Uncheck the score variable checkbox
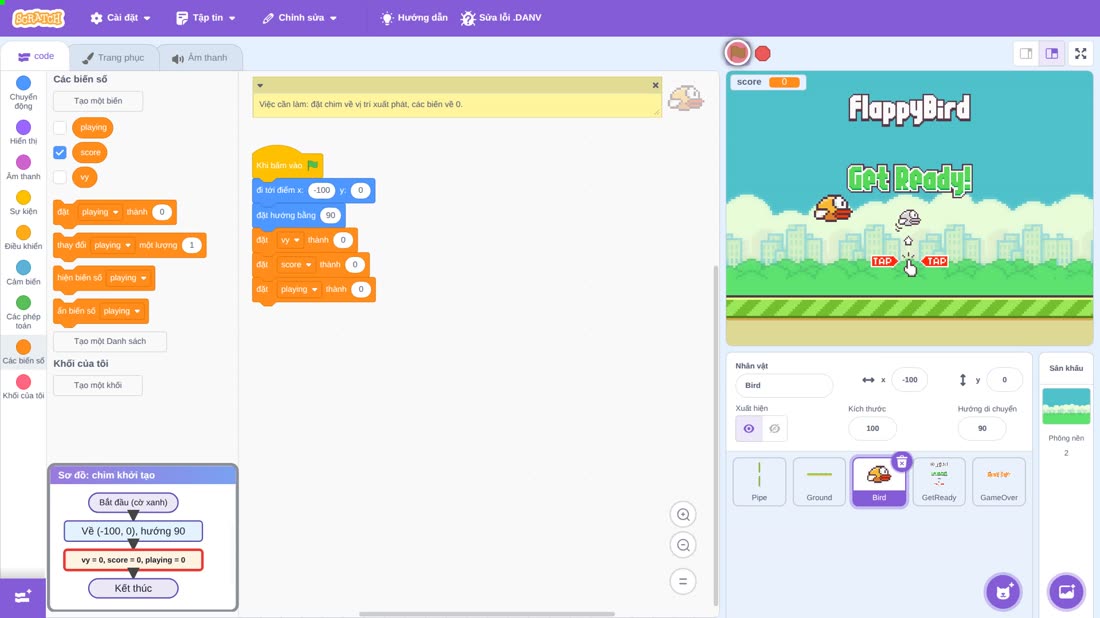This screenshot has height=618, width=1100. pyautogui.click(x=60, y=152)
